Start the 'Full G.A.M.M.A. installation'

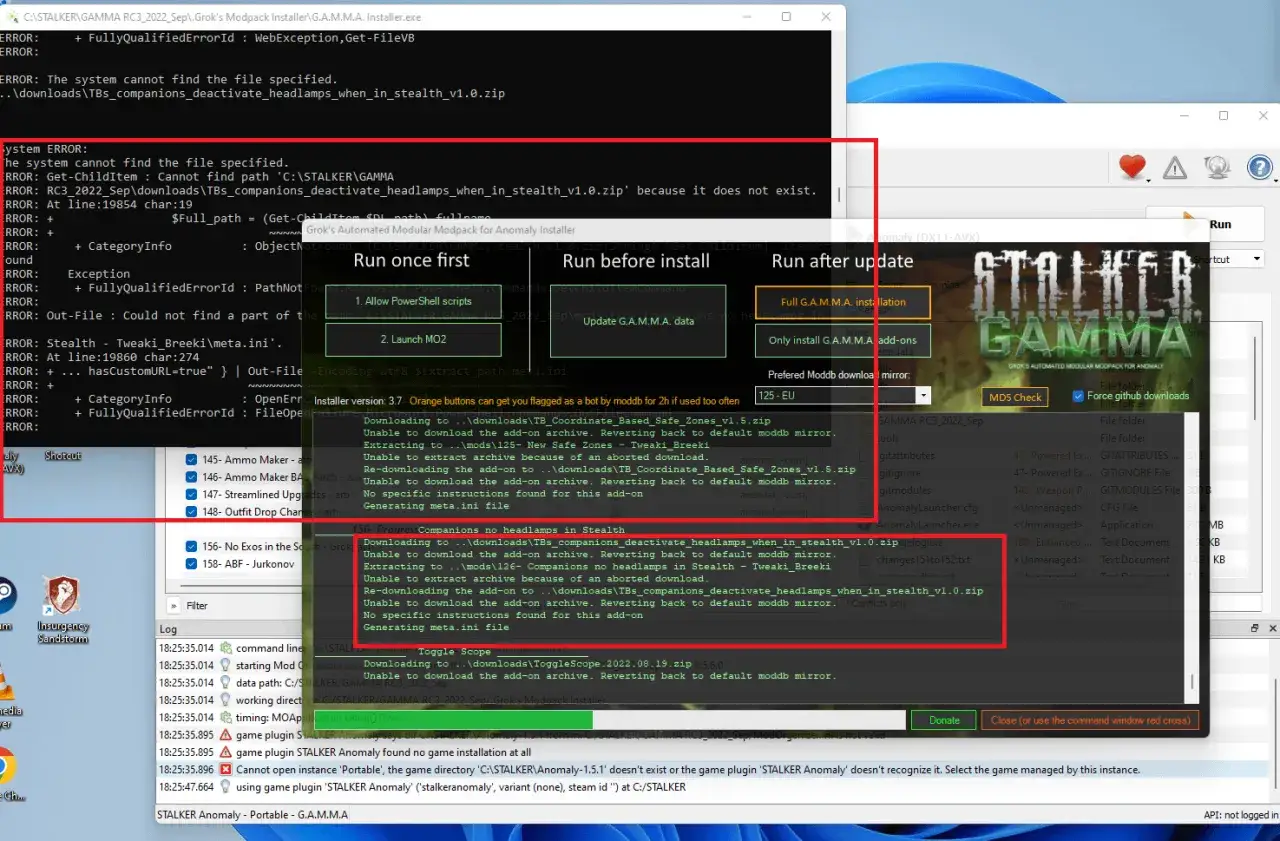(843, 302)
